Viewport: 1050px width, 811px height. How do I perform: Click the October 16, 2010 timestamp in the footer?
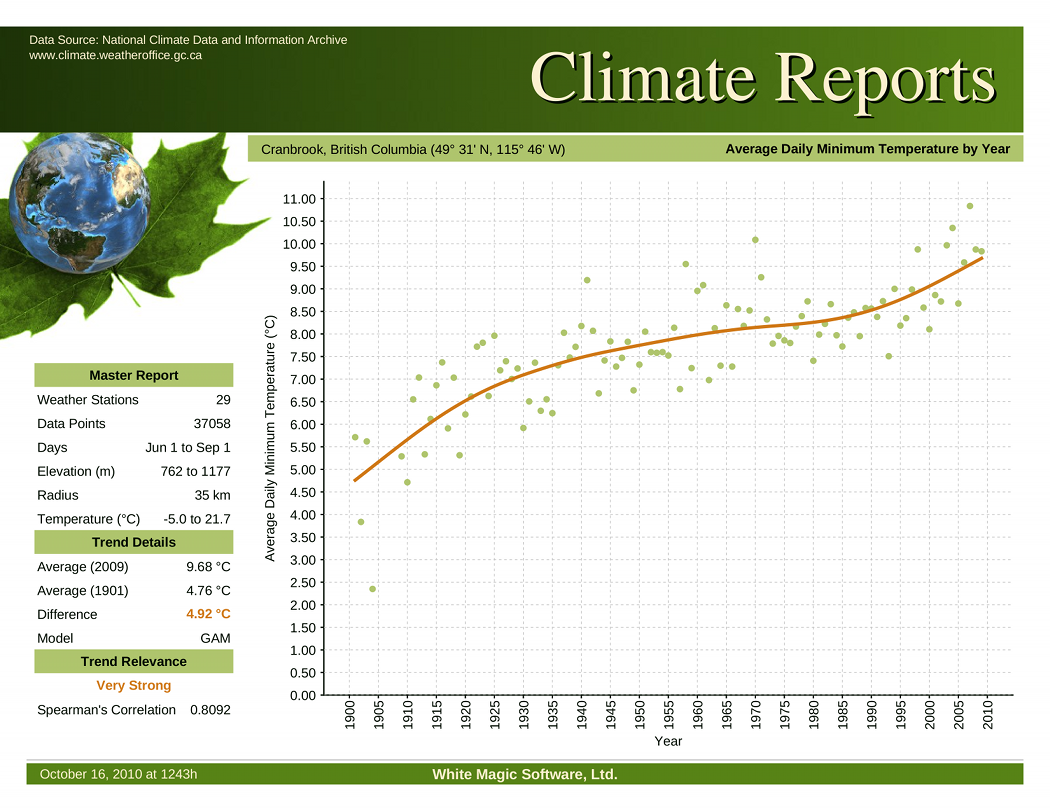pos(118,775)
